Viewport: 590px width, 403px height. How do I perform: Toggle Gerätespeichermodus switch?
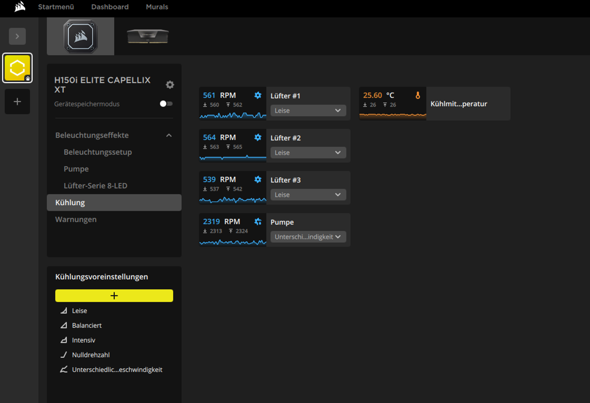pyautogui.click(x=166, y=103)
